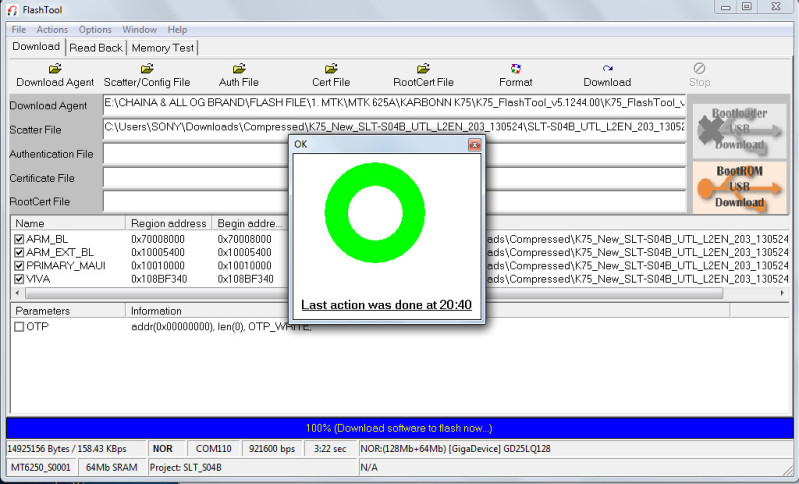Maximize the FlashTool window

pyautogui.click(x=747, y=7)
